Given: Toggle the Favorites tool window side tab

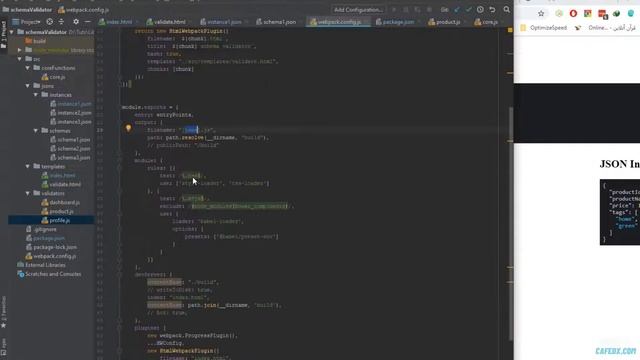Looking at the screenshot, I should (x=4, y=312).
